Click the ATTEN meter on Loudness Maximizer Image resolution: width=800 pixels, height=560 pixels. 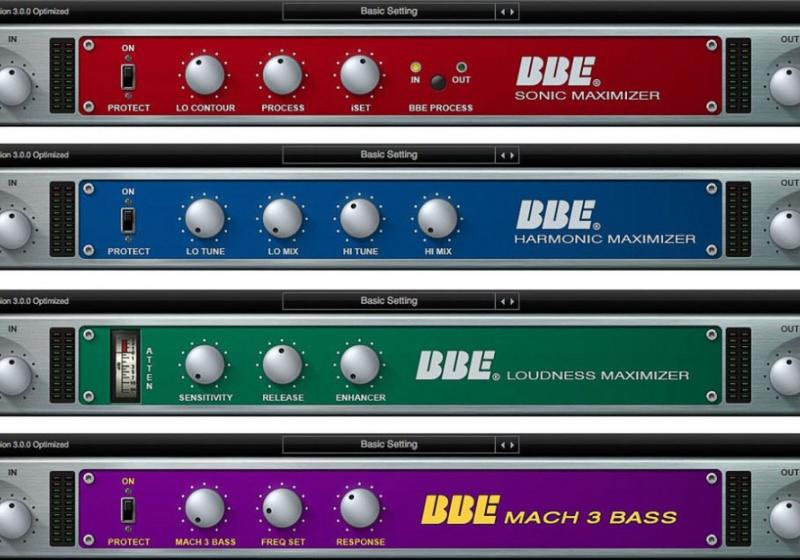coord(126,366)
